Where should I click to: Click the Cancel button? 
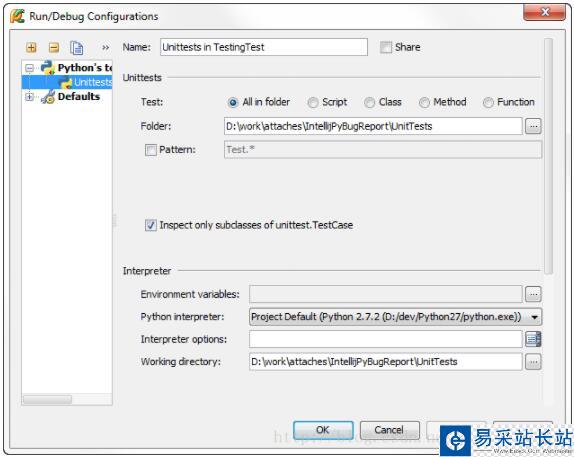(390, 430)
